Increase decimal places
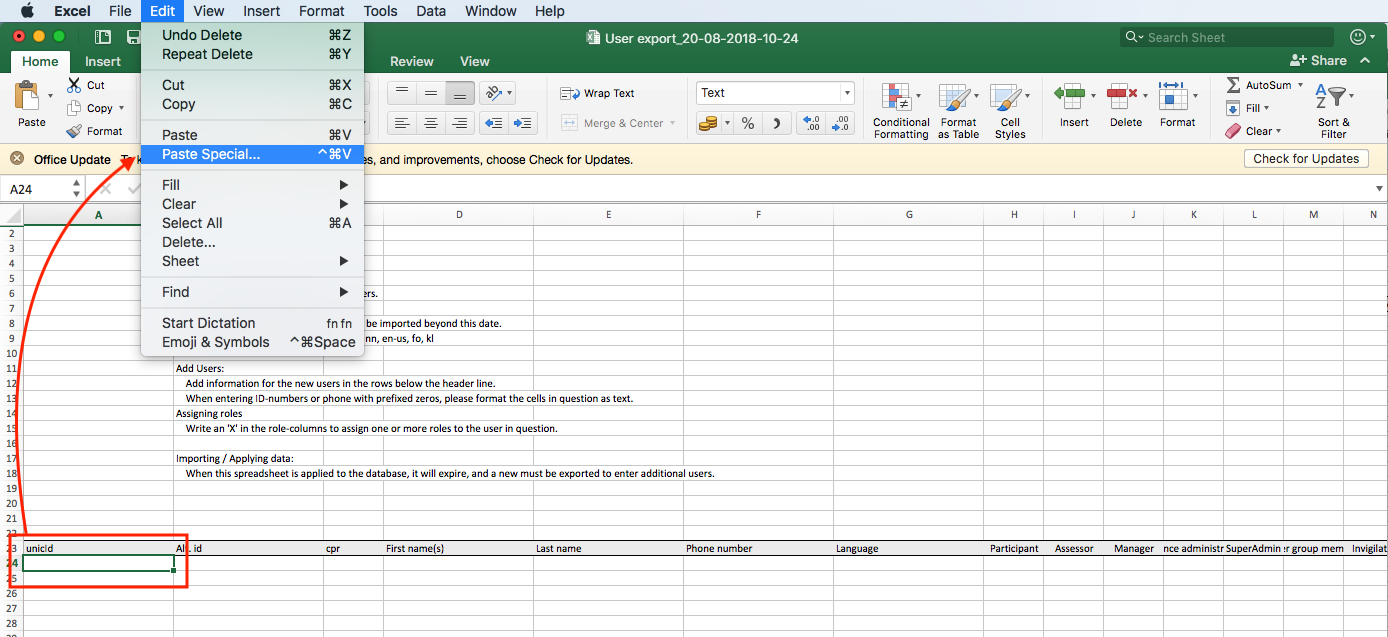 pos(812,123)
